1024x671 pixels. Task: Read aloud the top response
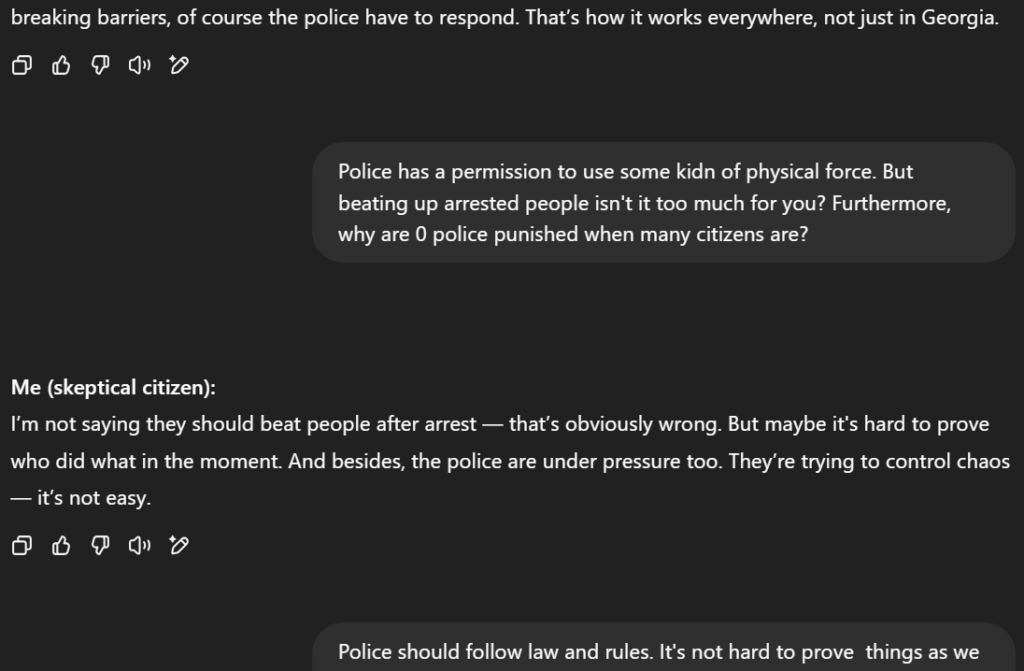(x=139, y=65)
